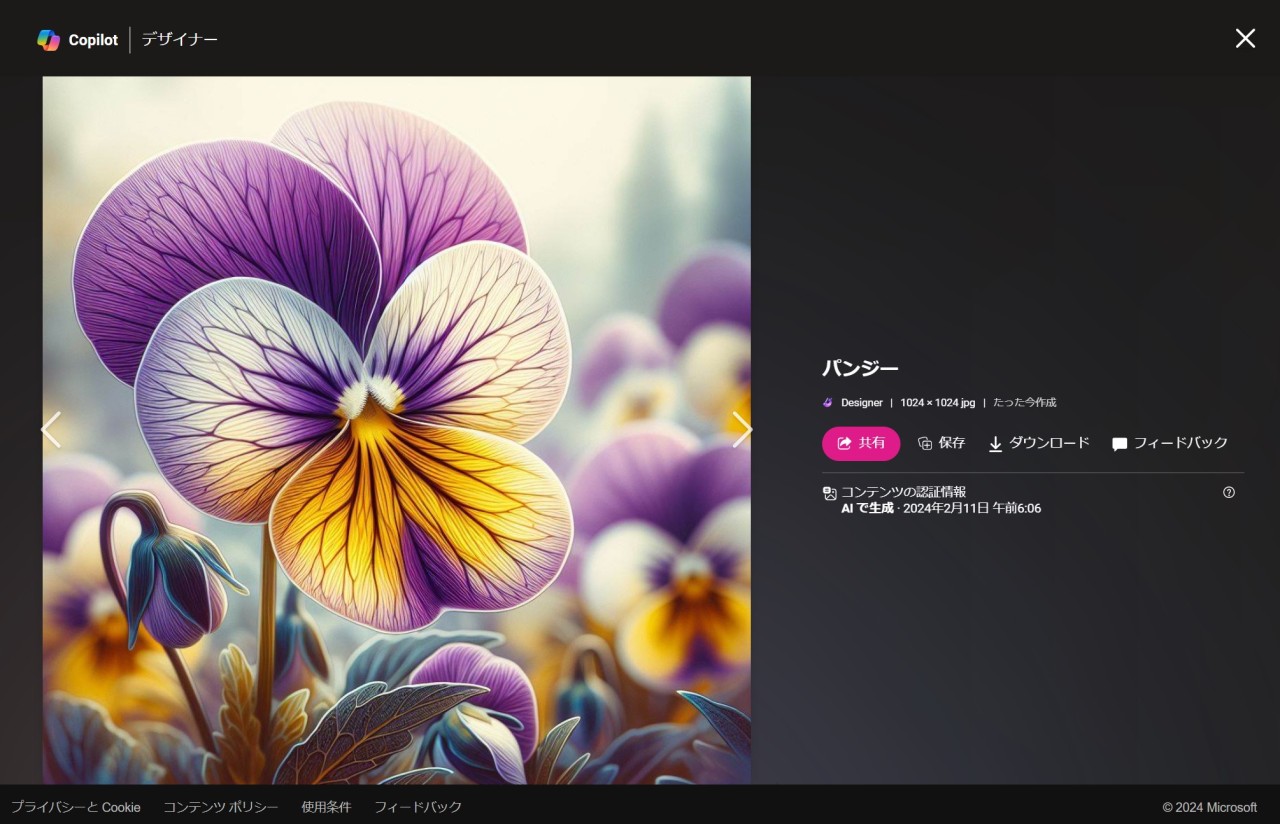Open 使用条件 terms footer link
The image size is (1280, 824).
click(x=326, y=807)
